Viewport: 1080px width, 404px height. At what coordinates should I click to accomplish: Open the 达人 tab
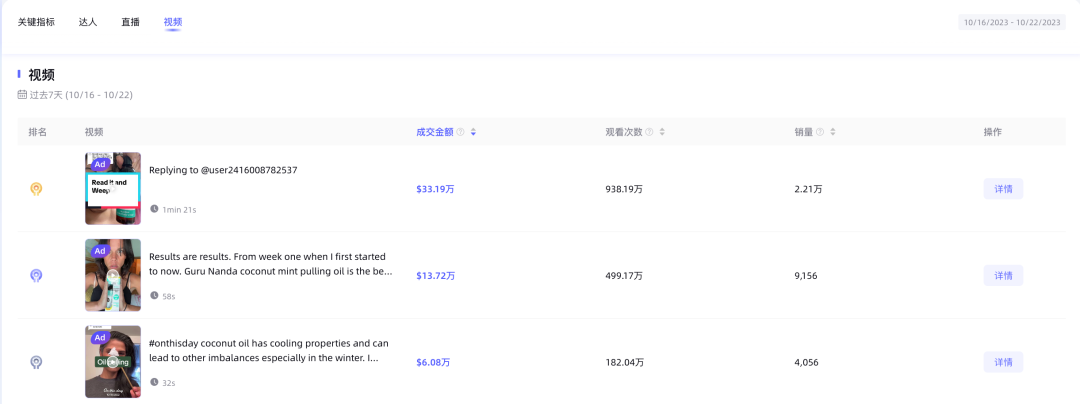(x=88, y=22)
